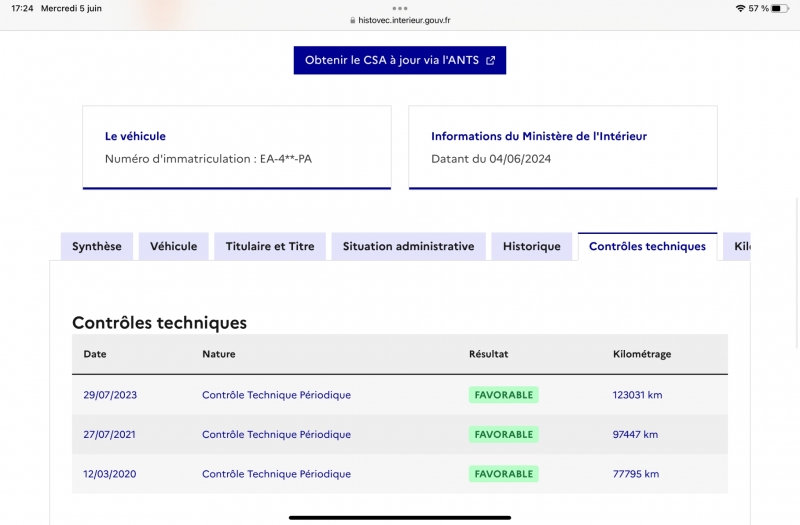
Task: Tap the three-dot multitasking indicator at top
Action: (400, 8)
